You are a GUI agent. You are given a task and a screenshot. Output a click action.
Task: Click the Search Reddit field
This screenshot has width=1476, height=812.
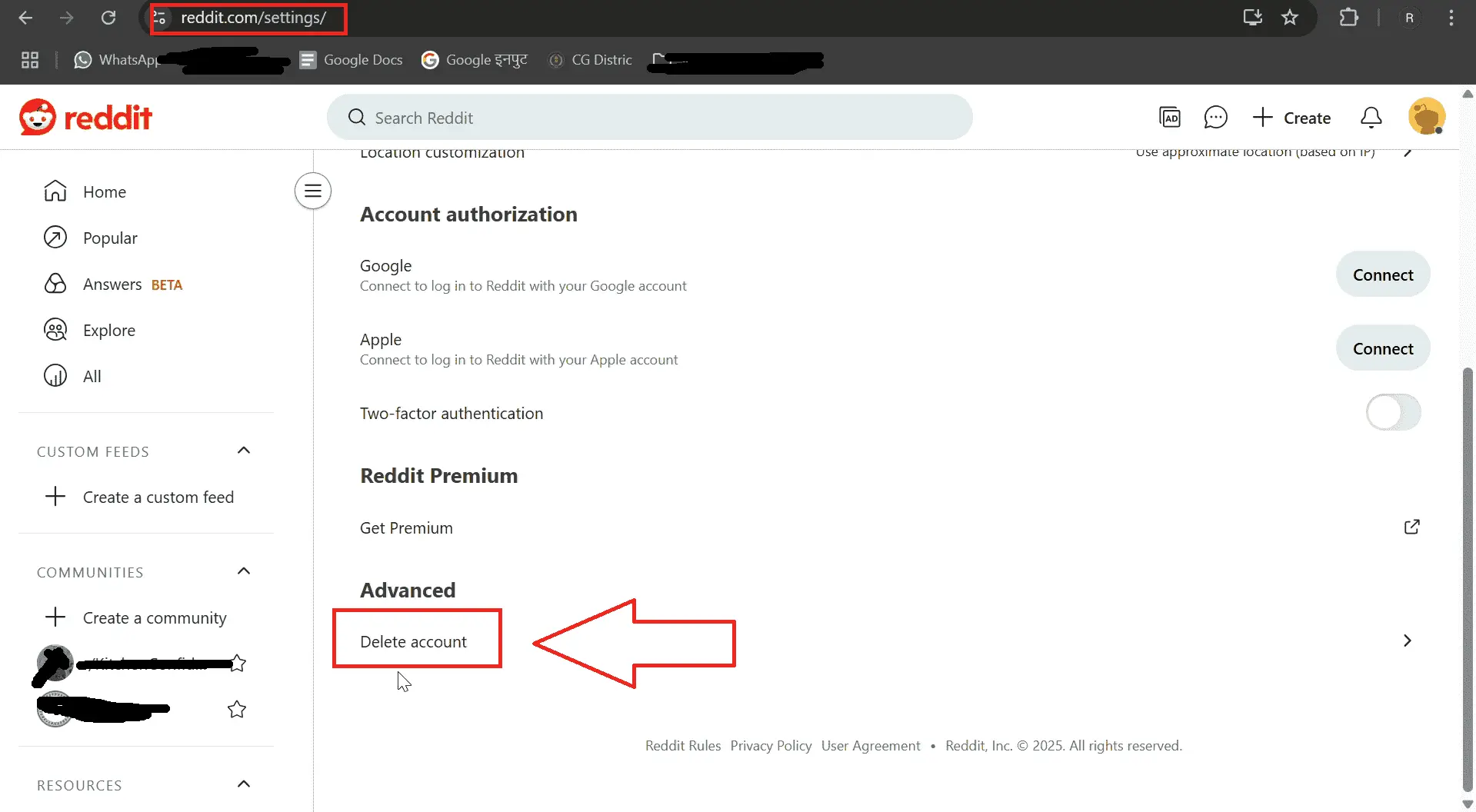pyautogui.click(x=649, y=118)
